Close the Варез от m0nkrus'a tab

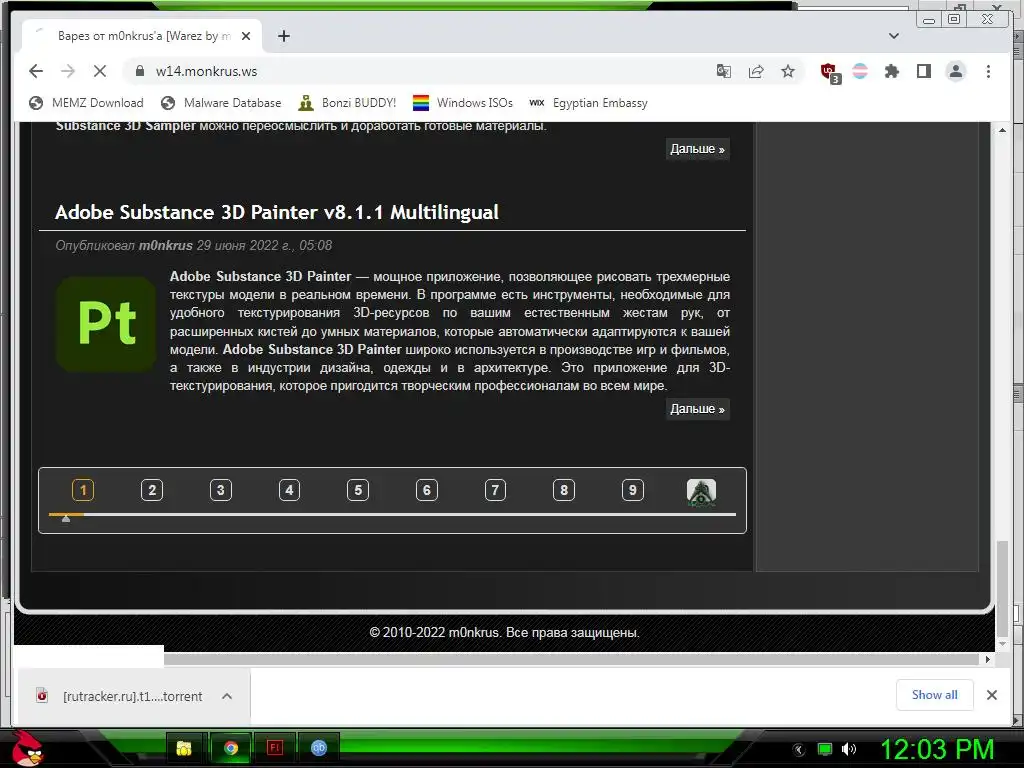point(246,36)
